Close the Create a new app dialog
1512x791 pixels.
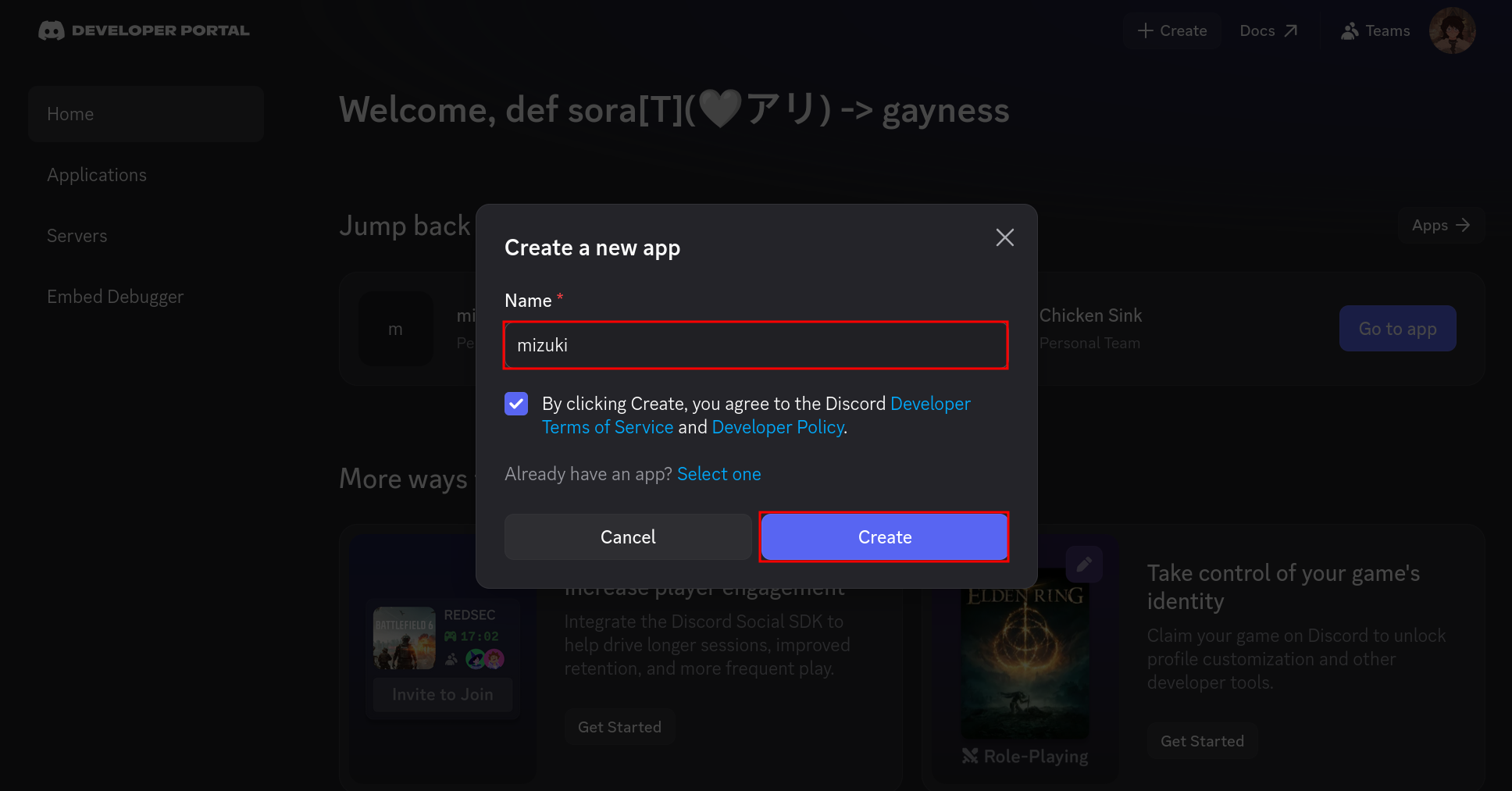[1004, 237]
